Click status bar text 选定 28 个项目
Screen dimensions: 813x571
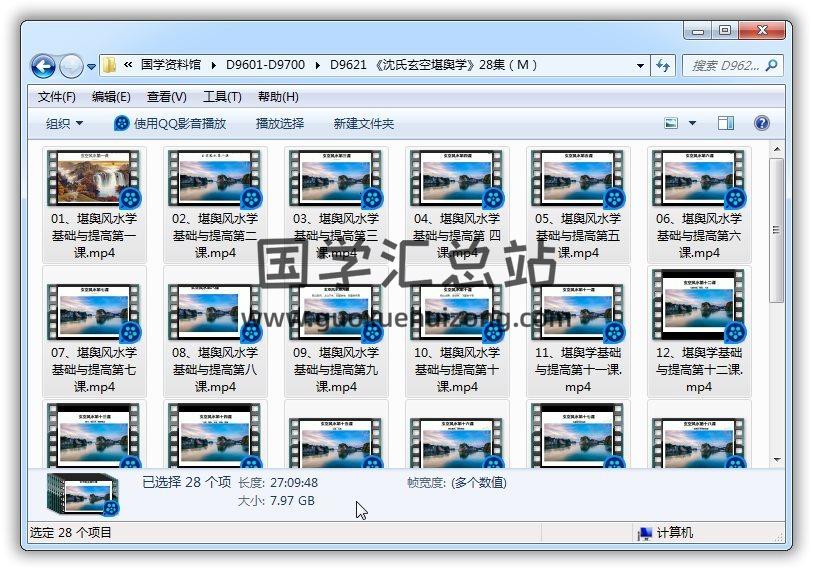[x=71, y=533]
